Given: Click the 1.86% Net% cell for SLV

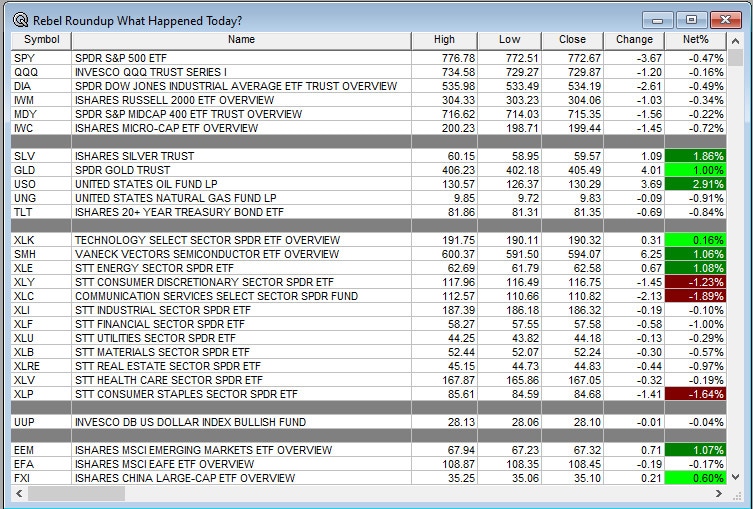Looking at the screenshot, I should 695,156.
